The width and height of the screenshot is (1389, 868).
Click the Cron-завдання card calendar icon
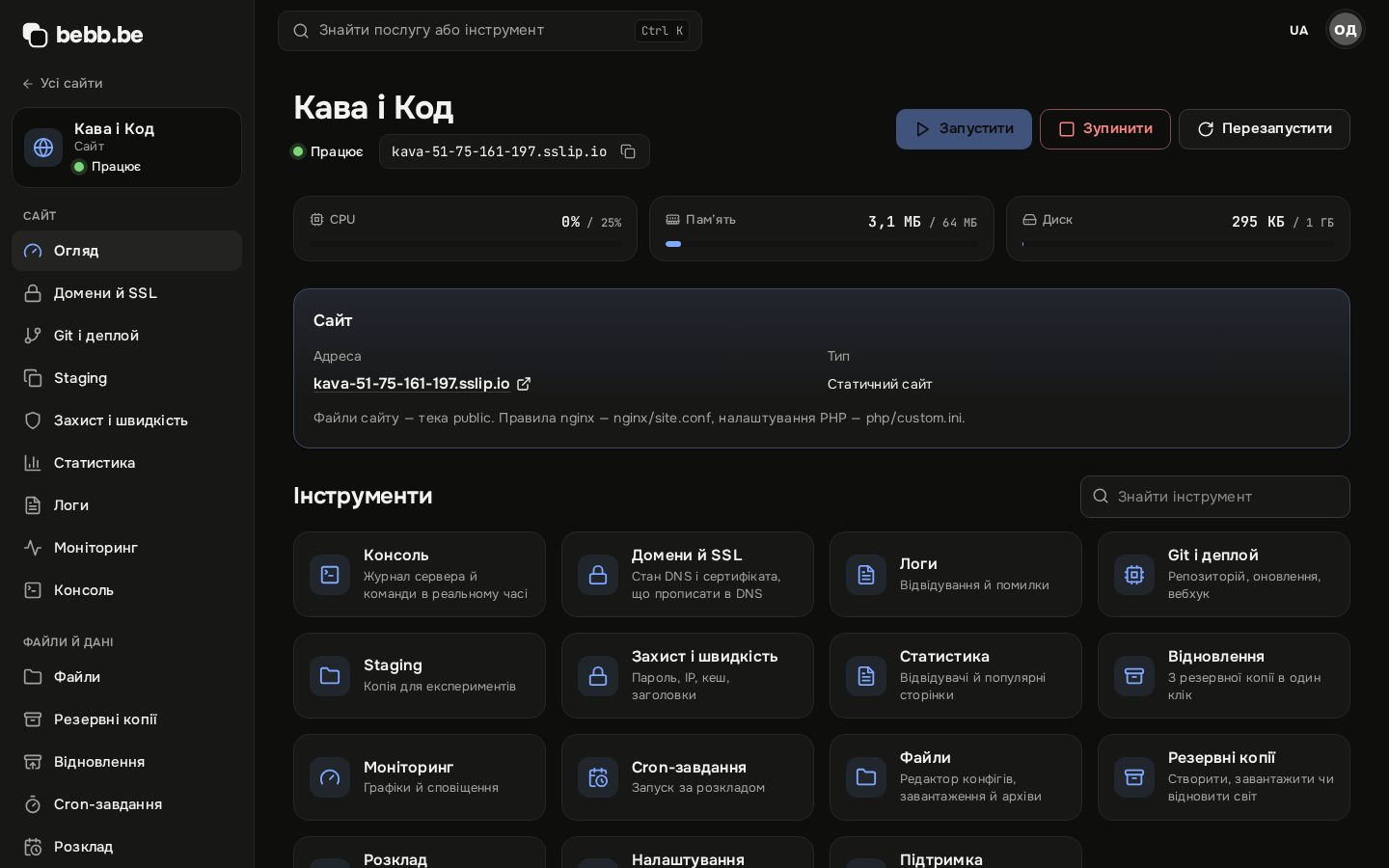tap(598, 777)
